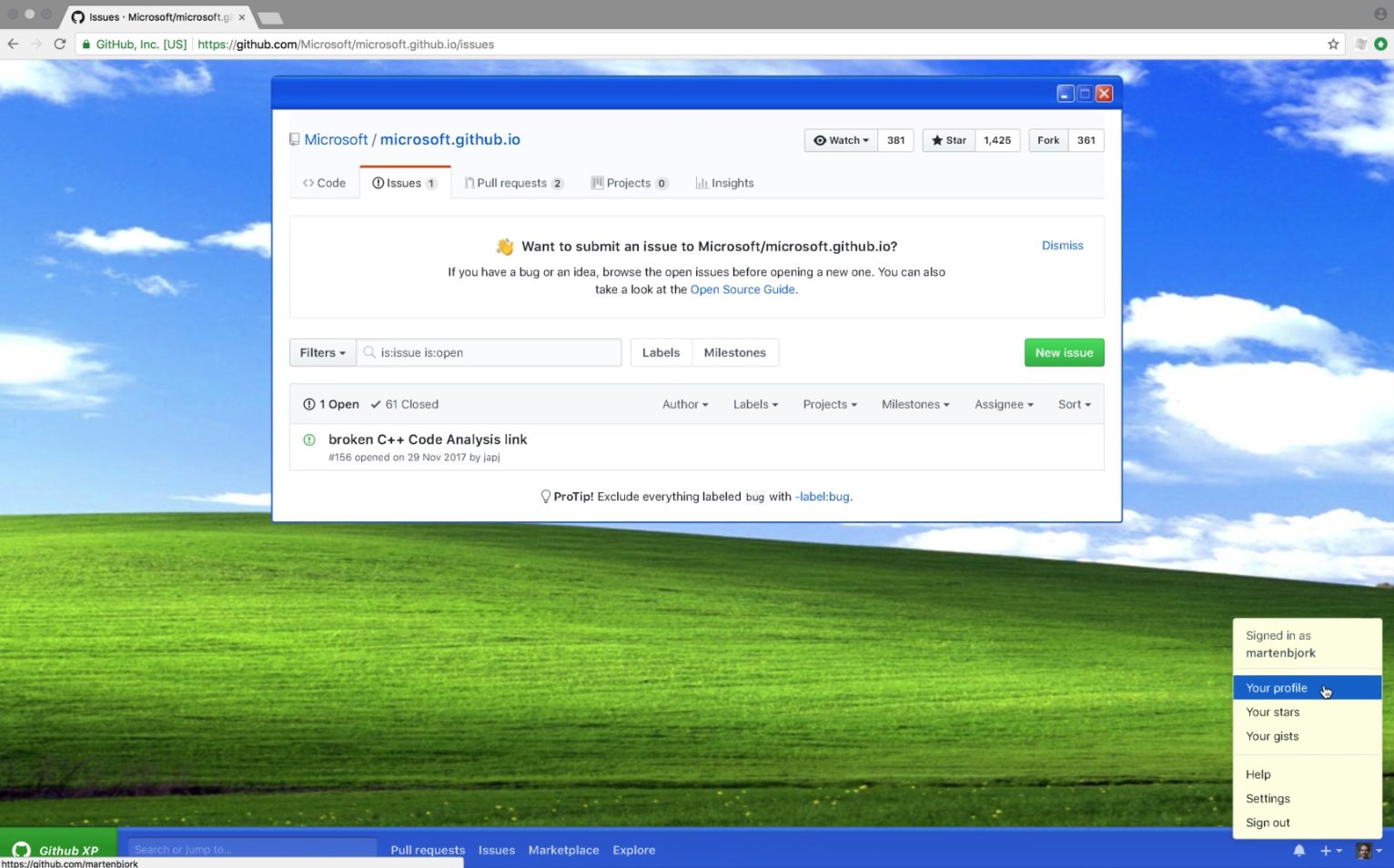Click the New issue button
This screenshot has height=868, width=1394.
click(1063, 352)
